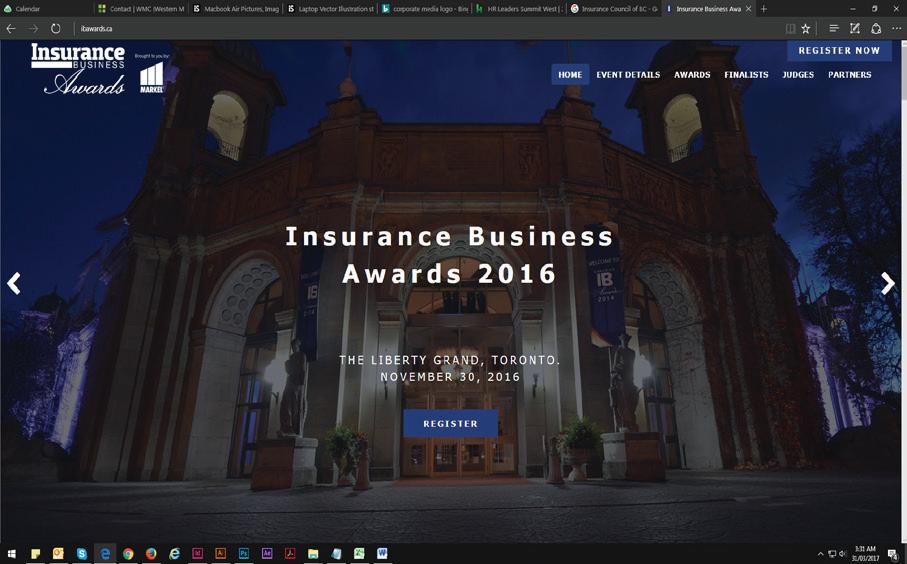Switch to the HR Leaders Summit West tab
Image resolution: width=907 pixels, height=564 pixels.
[519, 9]
